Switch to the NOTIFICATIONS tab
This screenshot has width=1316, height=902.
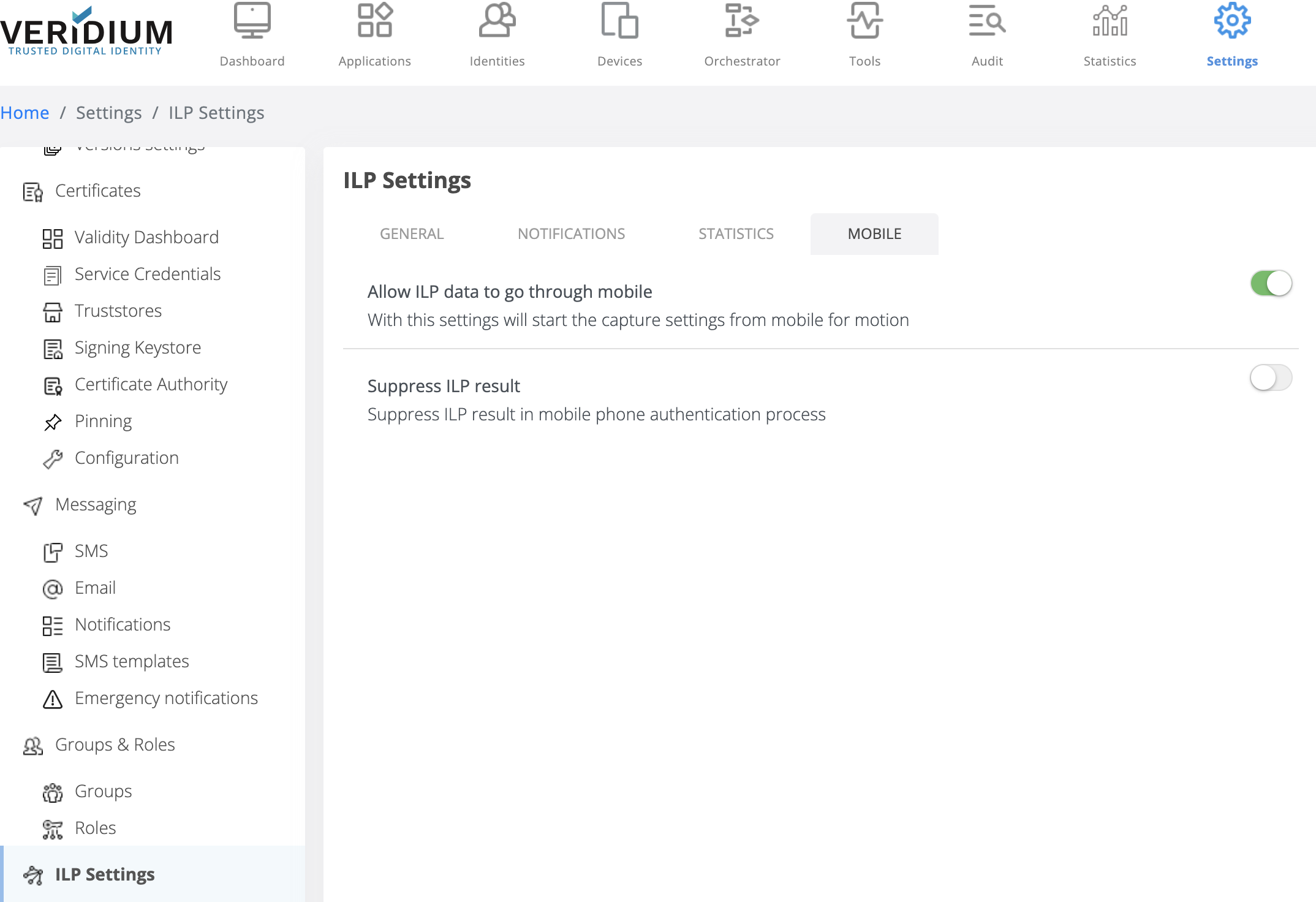pos(571,233)
